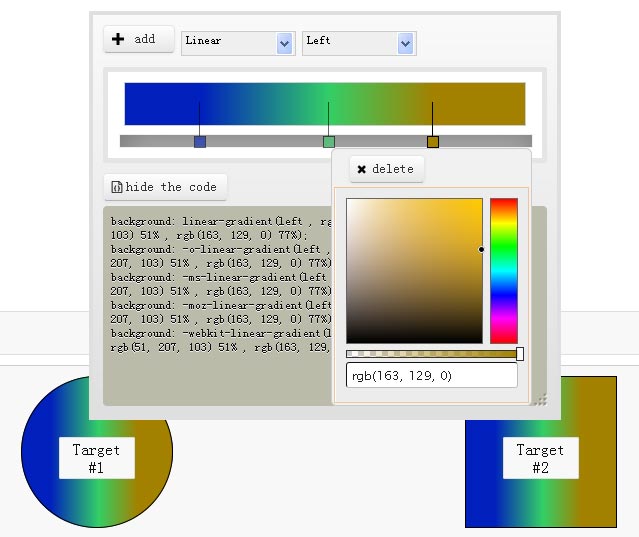
Task: Open the Linear gradient type dropdown
Action: (x=237, y=42)
